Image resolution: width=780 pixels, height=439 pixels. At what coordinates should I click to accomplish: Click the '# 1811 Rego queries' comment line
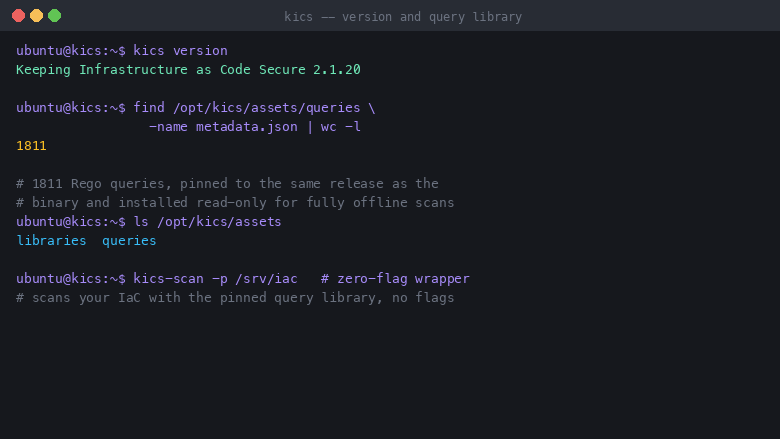coord(227,183)
